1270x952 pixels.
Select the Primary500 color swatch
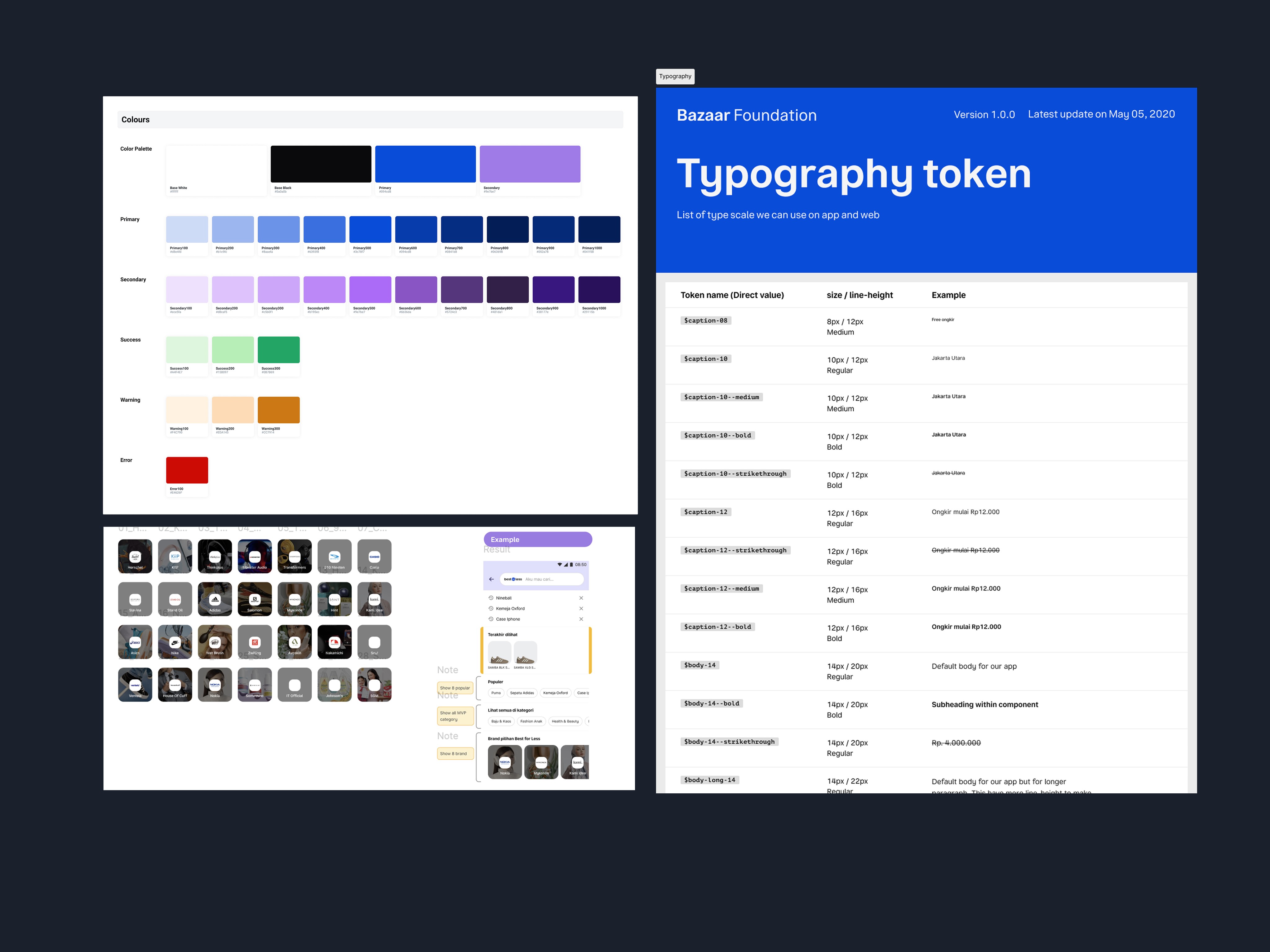click(x=370, y=228)
